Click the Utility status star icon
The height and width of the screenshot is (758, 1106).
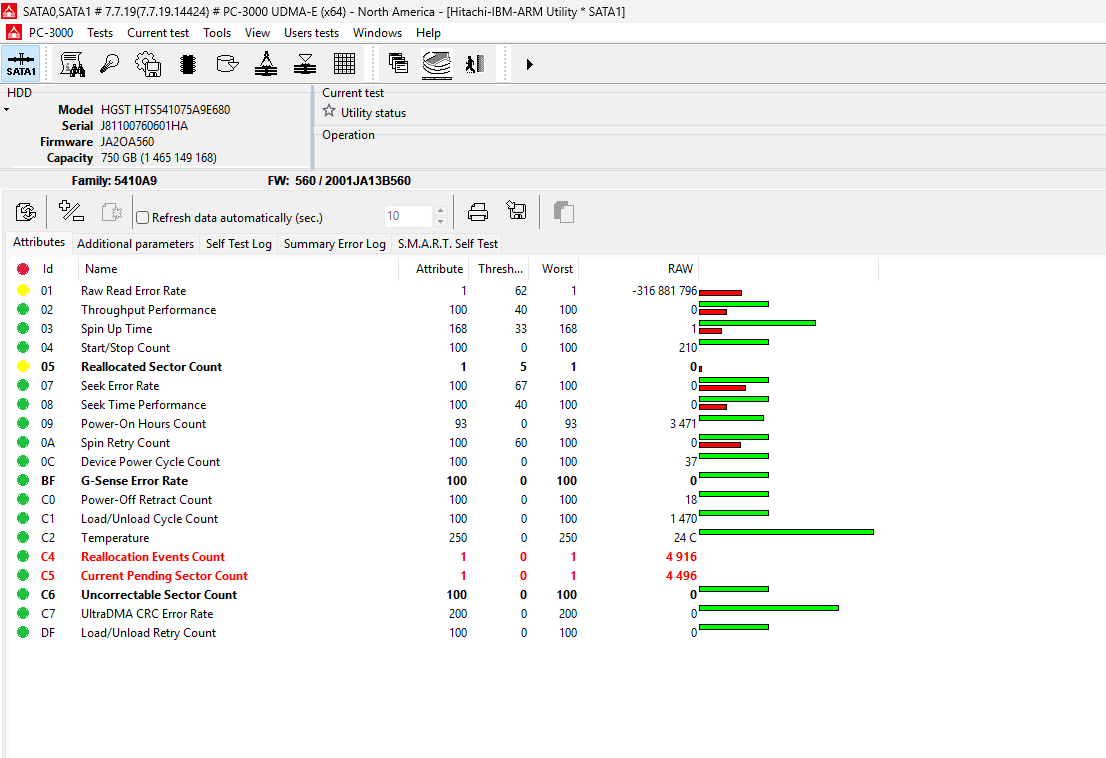point(329,111)
